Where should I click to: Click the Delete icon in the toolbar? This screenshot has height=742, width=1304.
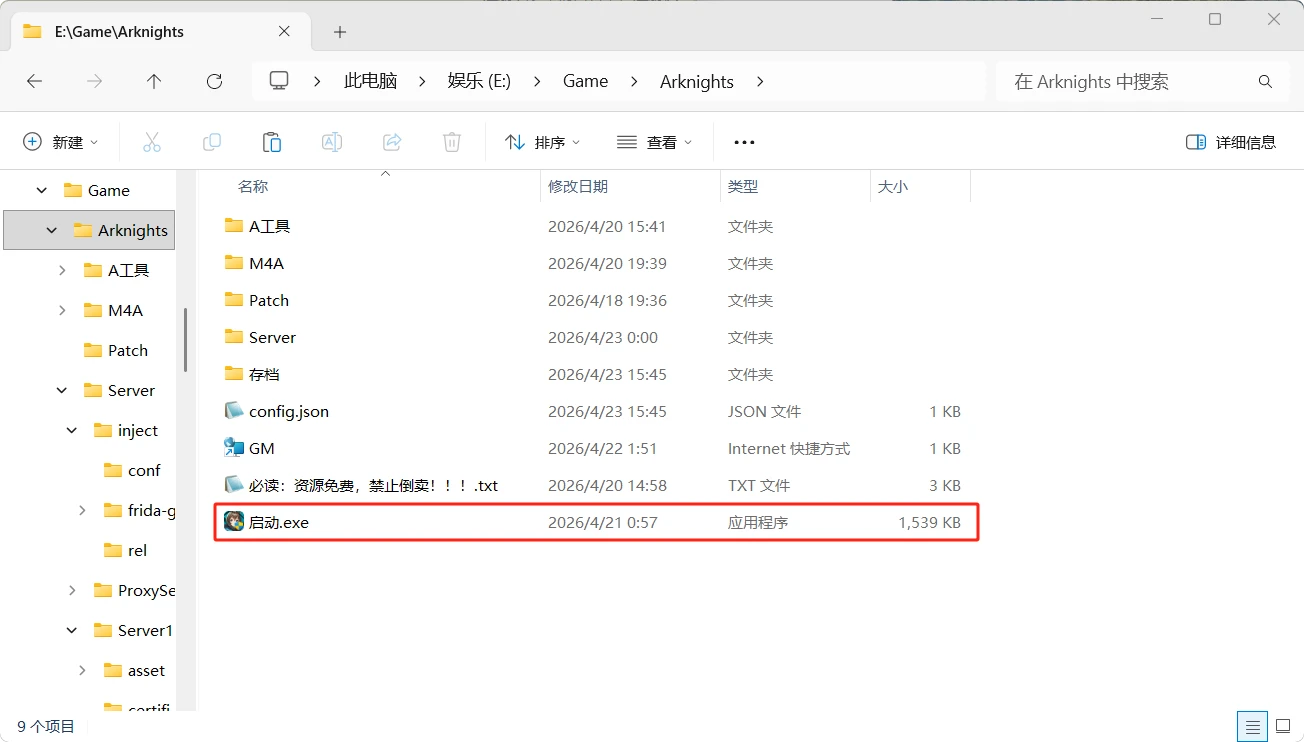(x=451, y=141)
